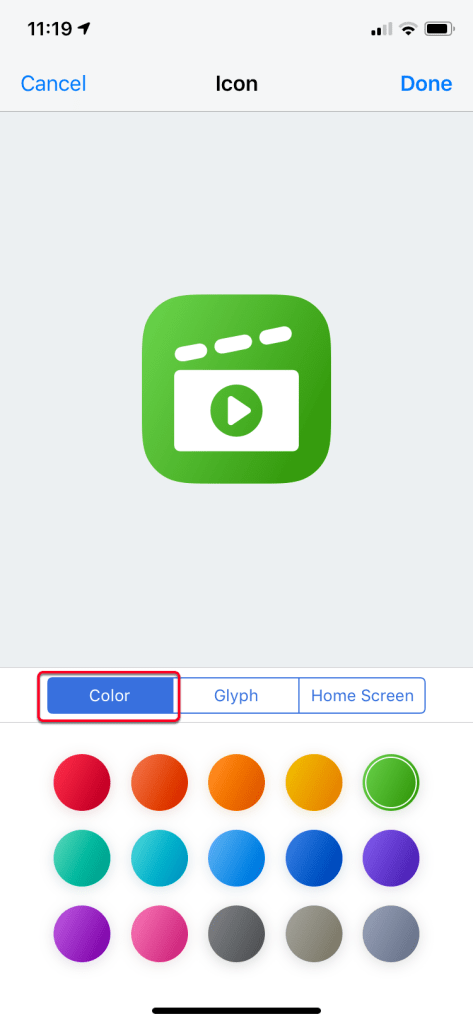Choose the teal color swatch
This screenshot has width=473, height=1024.
coord(82,858)
